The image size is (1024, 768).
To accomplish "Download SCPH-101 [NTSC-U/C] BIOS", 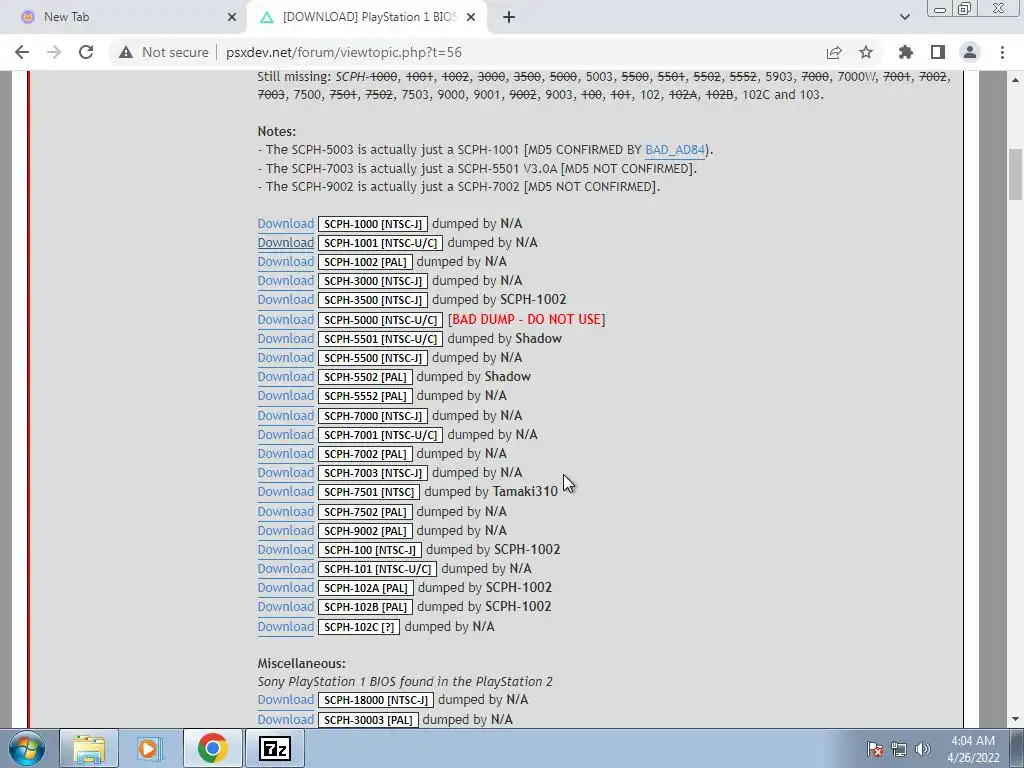I will click(x=285, y=569).
